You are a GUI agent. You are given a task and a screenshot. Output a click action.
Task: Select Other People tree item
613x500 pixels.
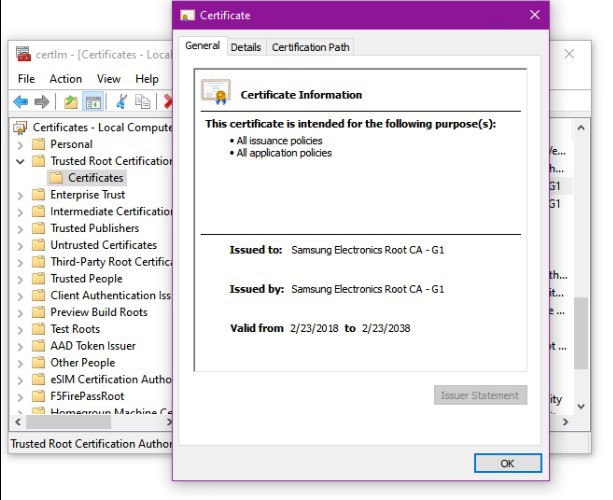[x=82, y=363]
